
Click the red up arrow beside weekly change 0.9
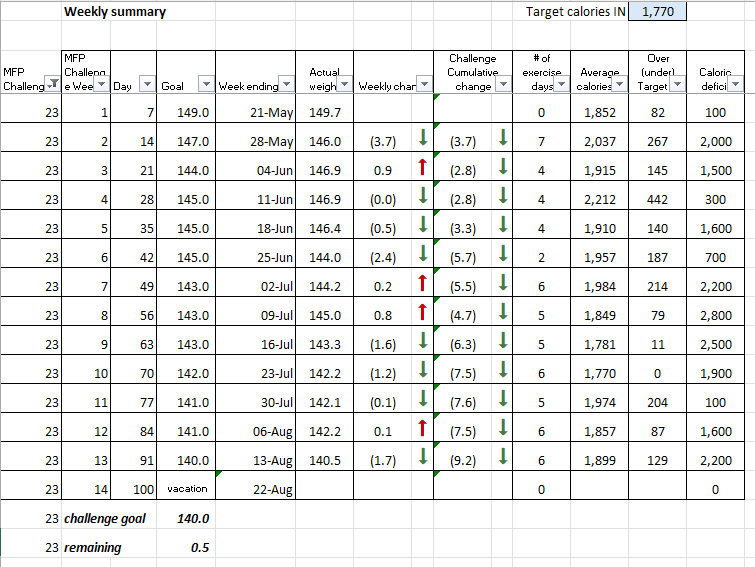pyautogui.click(x=422, y=167)
